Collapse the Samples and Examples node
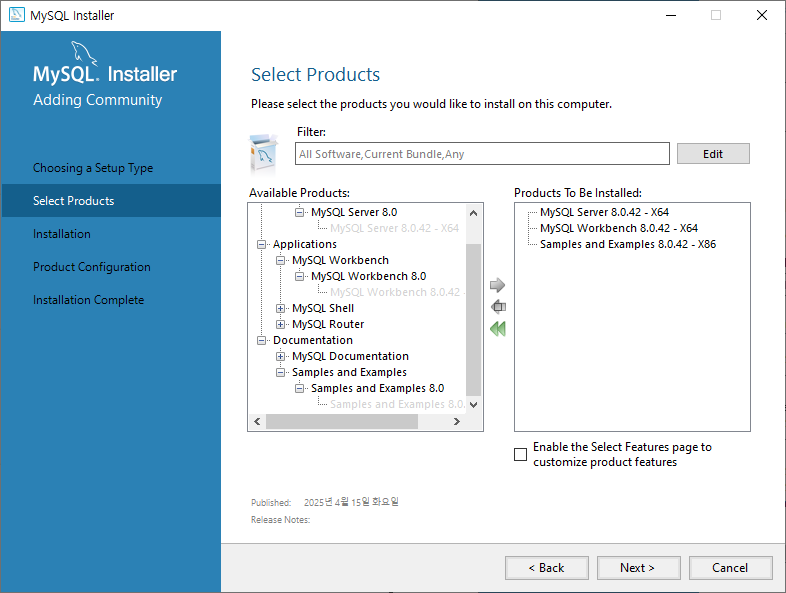This screenshot has width=786, height=593. pyautogui.click(x=280, y=372)
